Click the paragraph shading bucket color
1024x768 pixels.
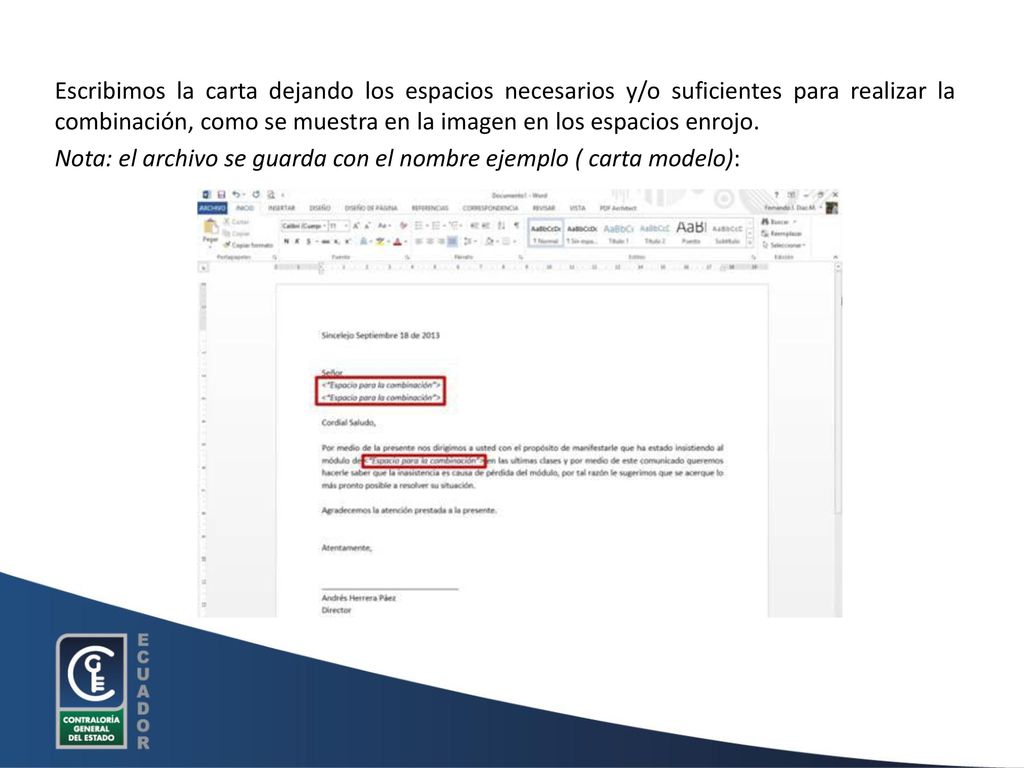[489, 242]
